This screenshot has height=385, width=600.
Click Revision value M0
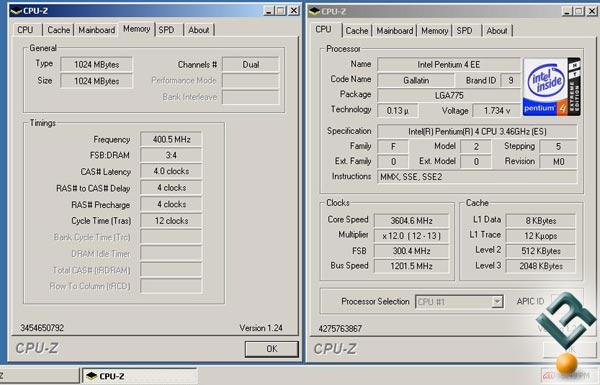[558, 162]
